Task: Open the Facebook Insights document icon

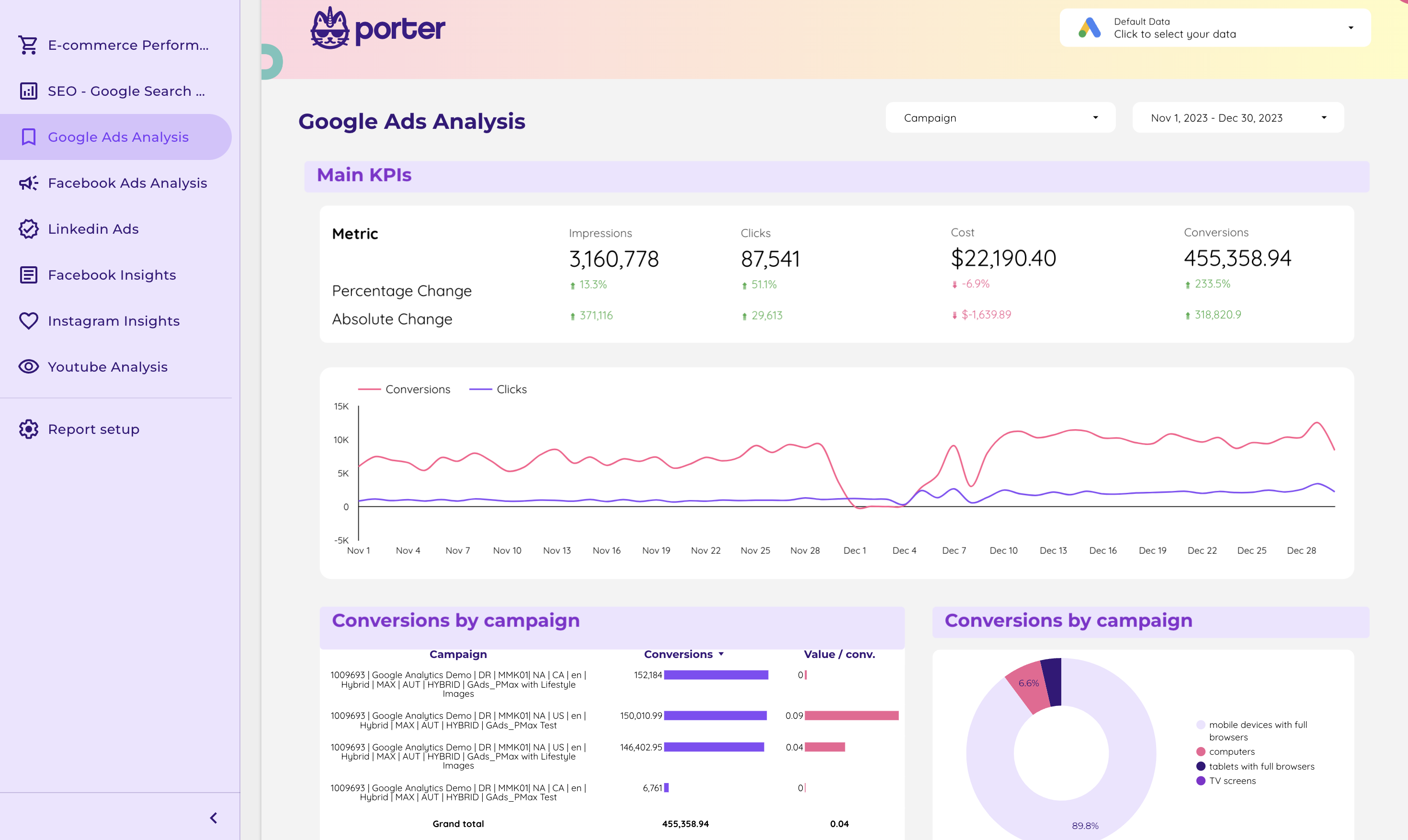Action: click(x=29, y=274)
